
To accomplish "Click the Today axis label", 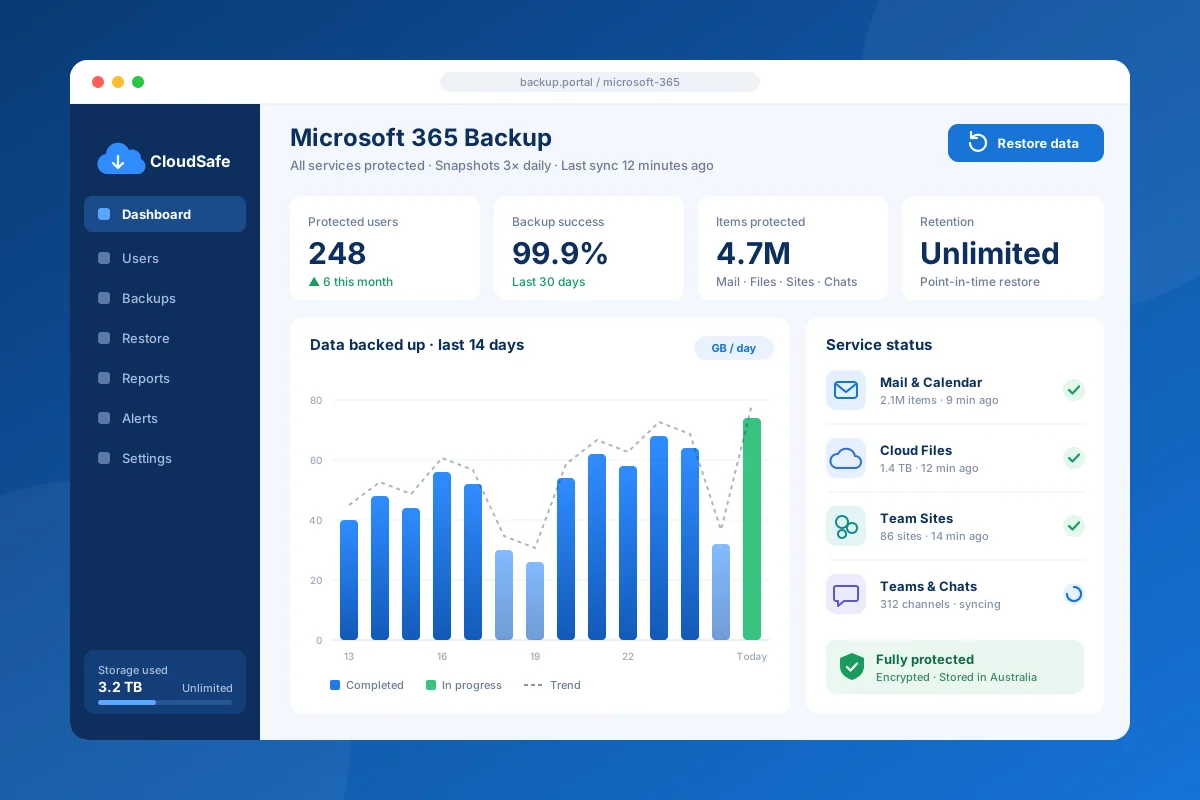I will point(752,657).
